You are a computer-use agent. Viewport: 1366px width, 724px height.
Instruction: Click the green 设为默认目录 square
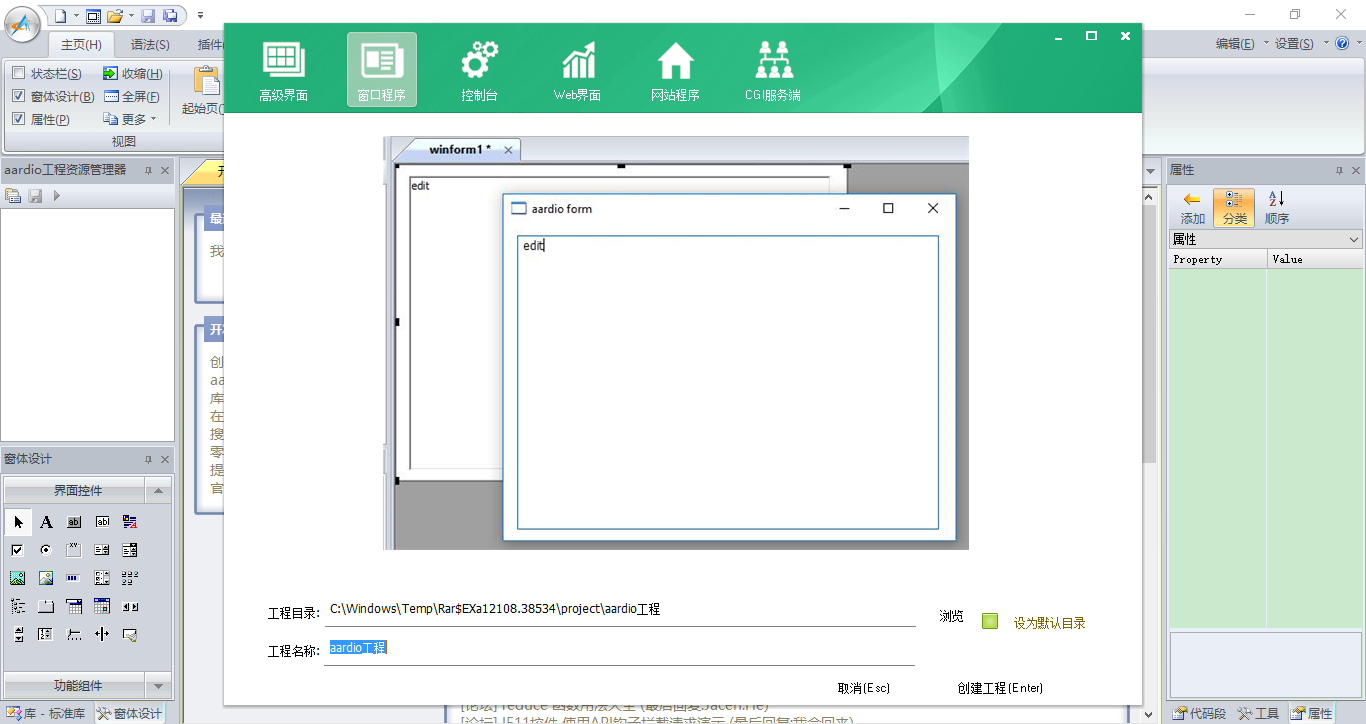[990, 621]
